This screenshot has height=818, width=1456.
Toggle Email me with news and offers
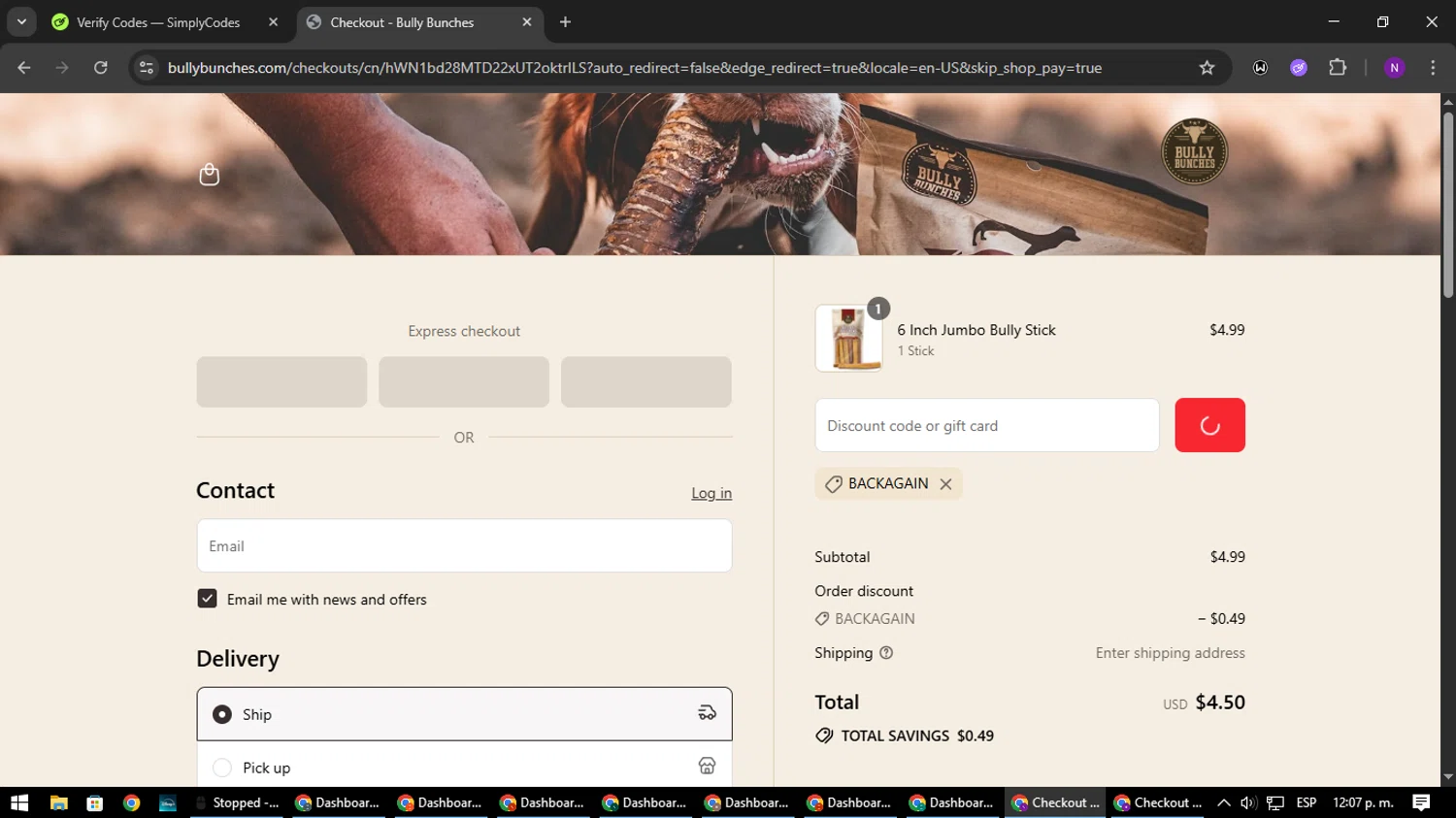[x=207, y=599]
